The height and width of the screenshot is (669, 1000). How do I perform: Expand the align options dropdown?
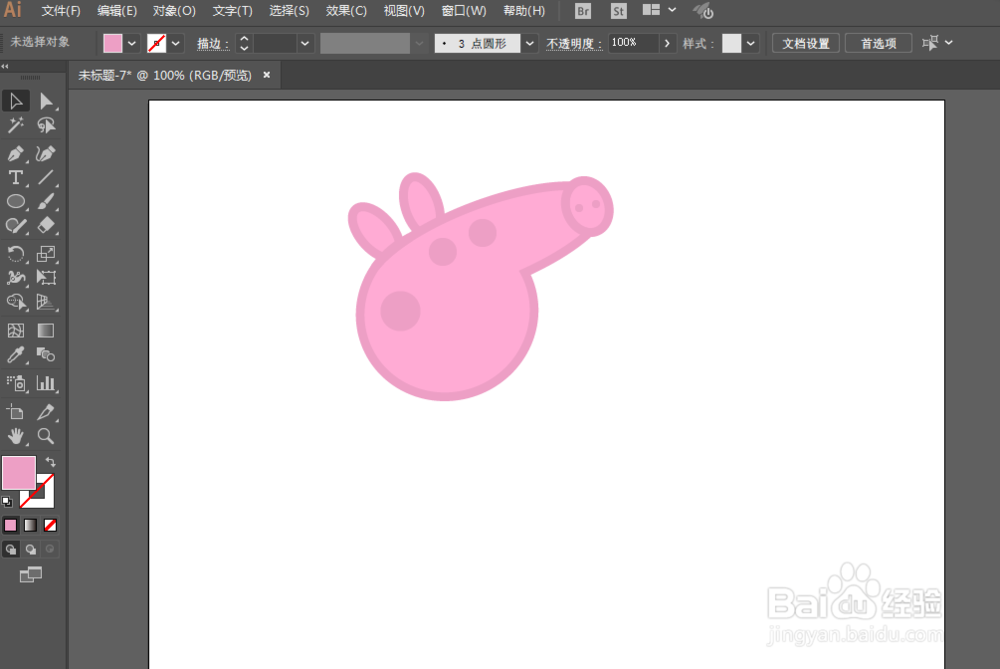[x=949, y=43]
